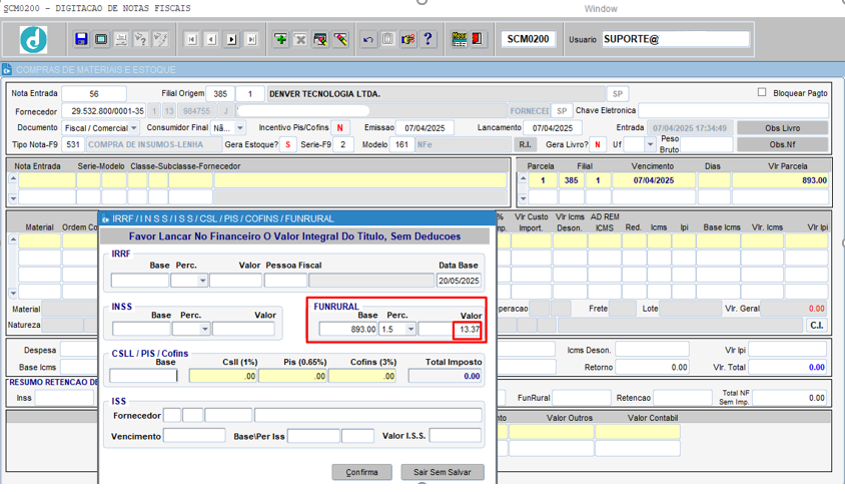Click the ISS Vencimento field

tap(194, 435)
